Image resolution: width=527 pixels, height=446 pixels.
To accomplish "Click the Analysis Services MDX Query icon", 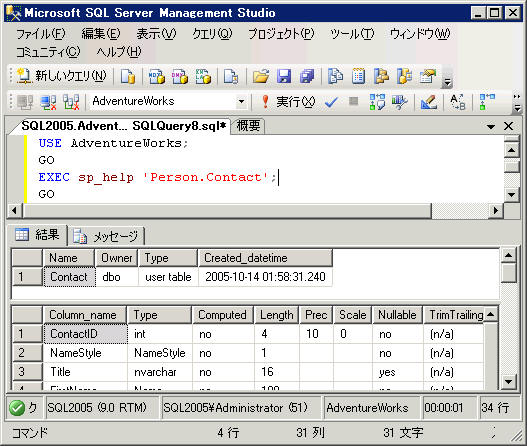I will click(157, 76).
